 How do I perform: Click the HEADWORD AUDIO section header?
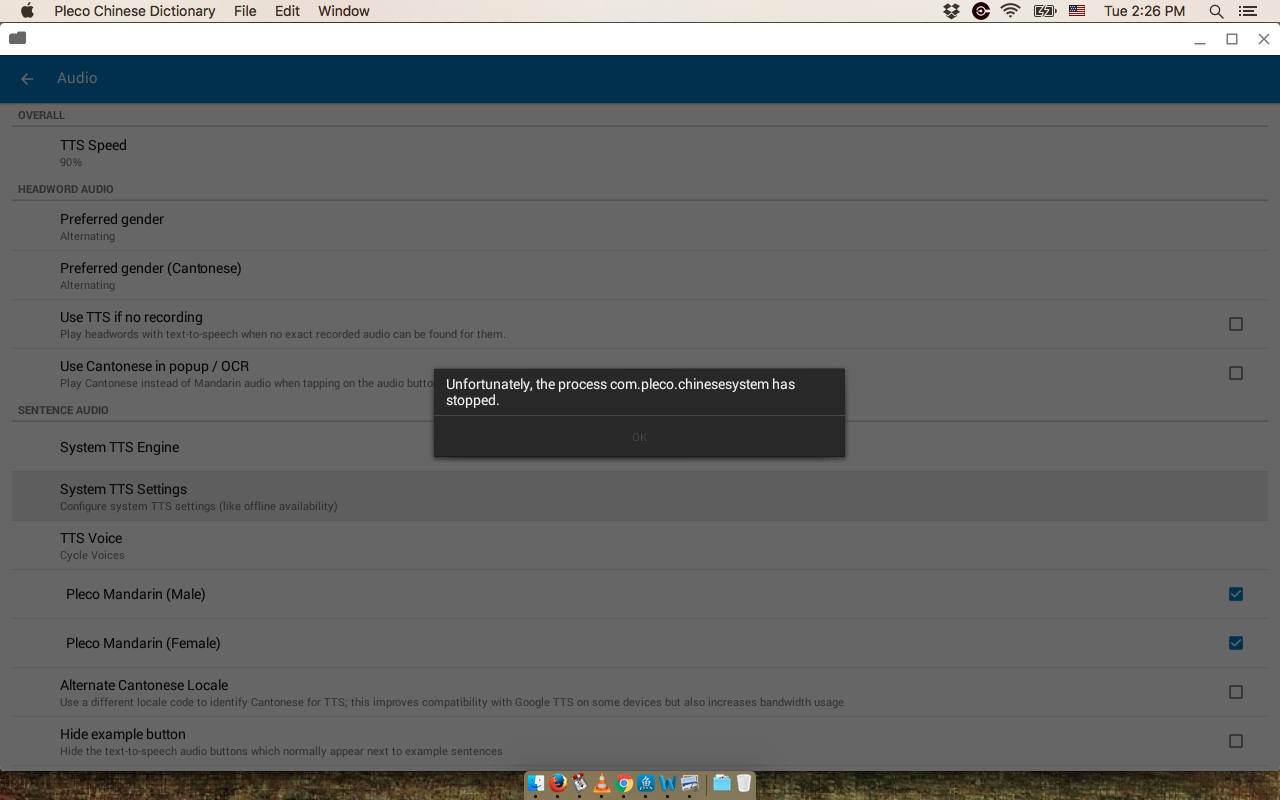(x=66, y=189)
